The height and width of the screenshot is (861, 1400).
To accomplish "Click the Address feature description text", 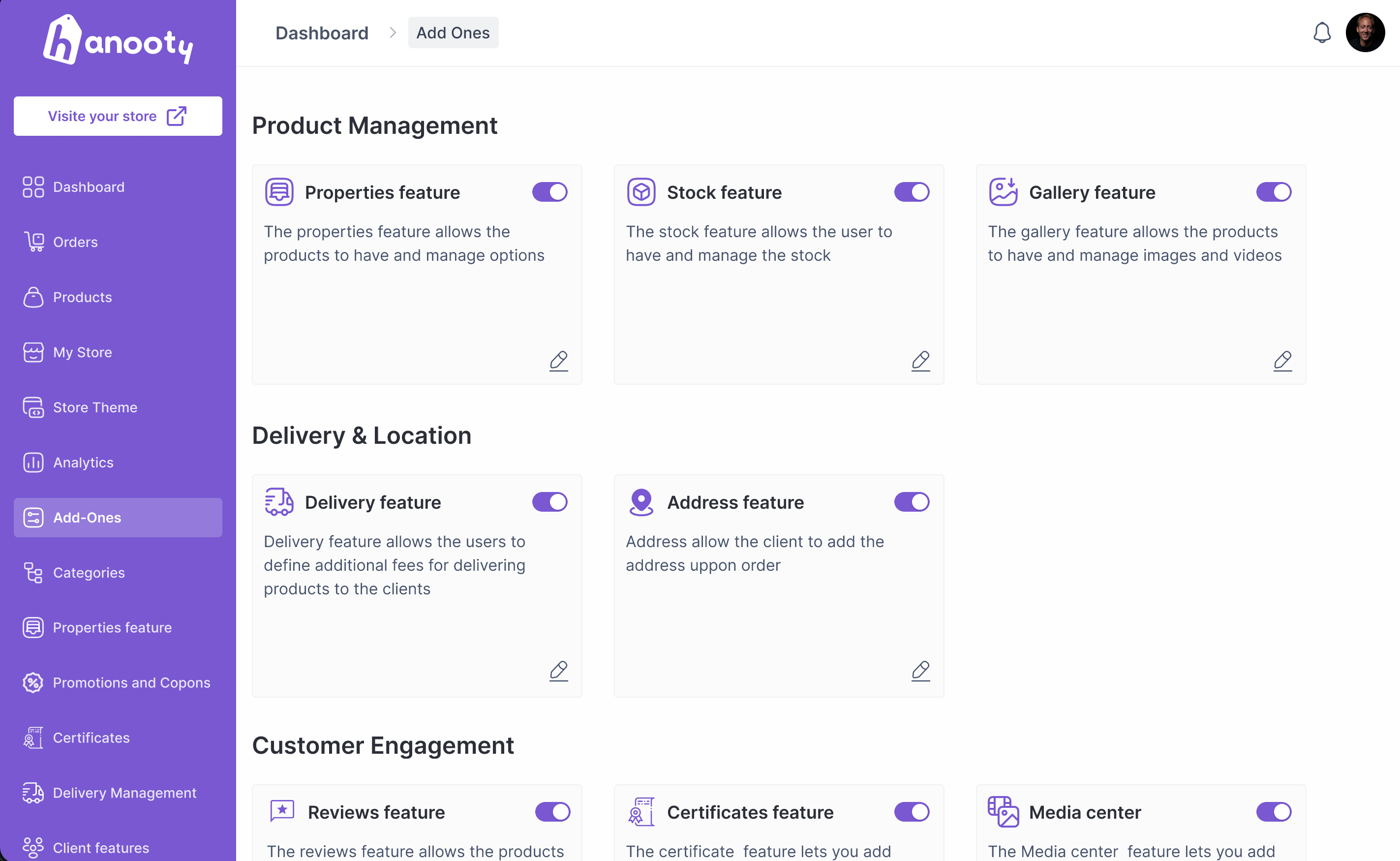I will click(755, 553).
